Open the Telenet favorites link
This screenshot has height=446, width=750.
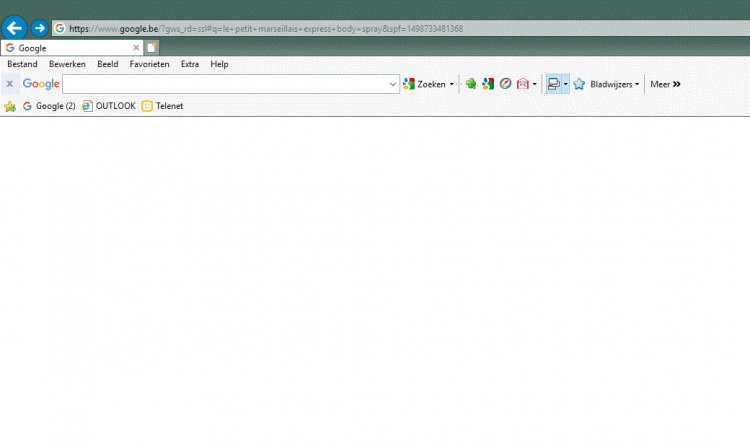click(163, 106)
